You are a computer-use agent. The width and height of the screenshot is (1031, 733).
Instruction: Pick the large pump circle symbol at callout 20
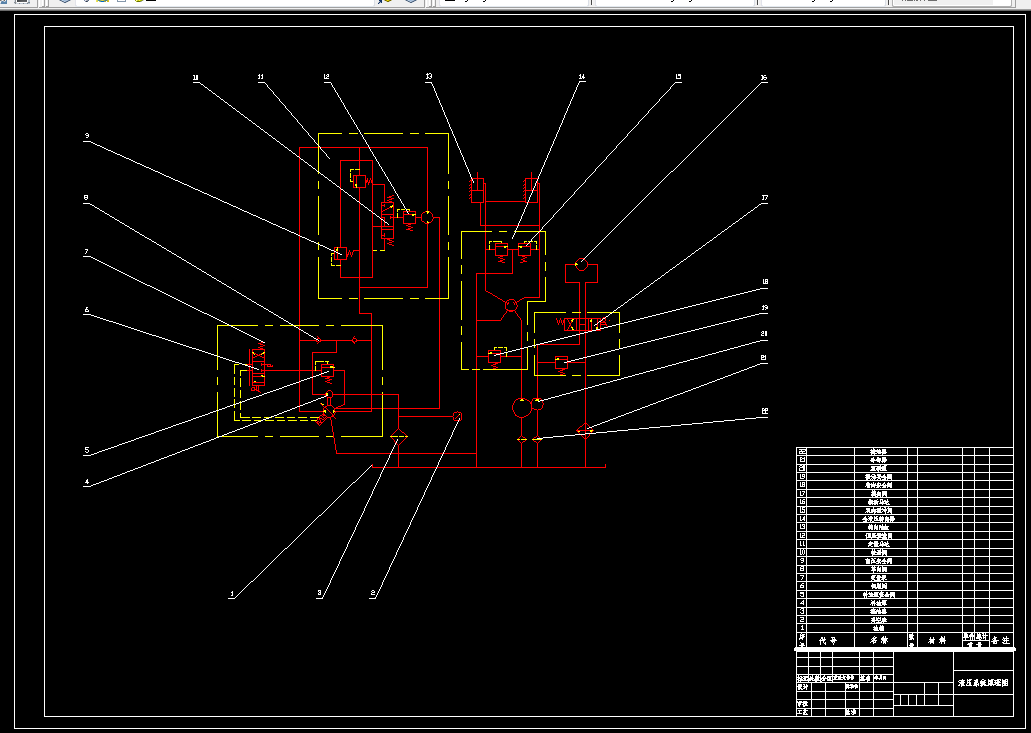(x=522, y=407)
